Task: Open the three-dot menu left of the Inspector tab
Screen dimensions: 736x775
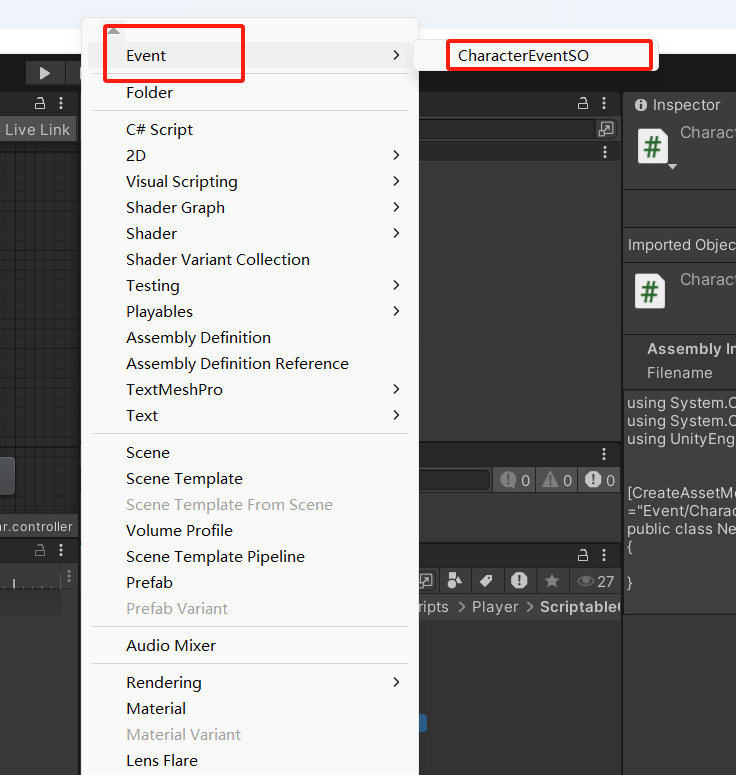Action: [x=604, y=103]
